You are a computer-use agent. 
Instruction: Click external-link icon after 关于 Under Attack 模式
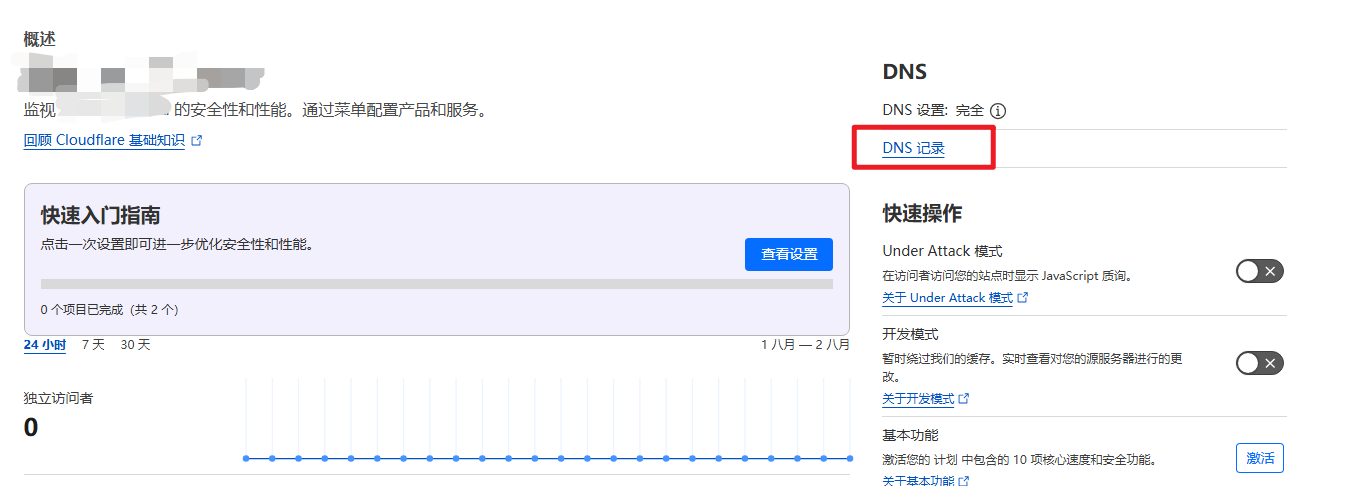1023,298
